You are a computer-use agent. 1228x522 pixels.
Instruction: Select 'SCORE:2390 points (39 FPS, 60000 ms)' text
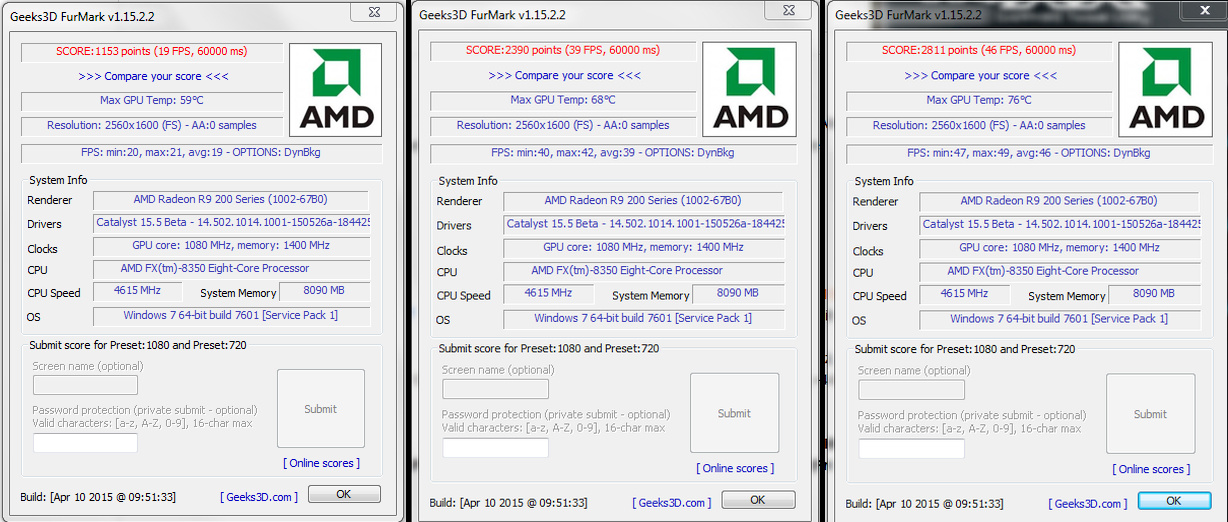pyautogui.click(x=562, y=50)
